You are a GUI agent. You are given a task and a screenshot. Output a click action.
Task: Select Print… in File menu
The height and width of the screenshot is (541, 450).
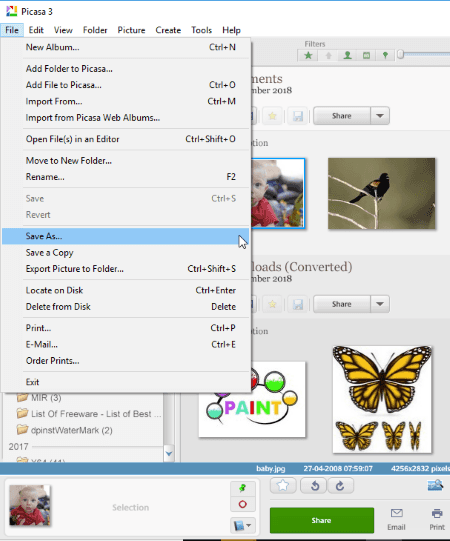pos(126,328)
